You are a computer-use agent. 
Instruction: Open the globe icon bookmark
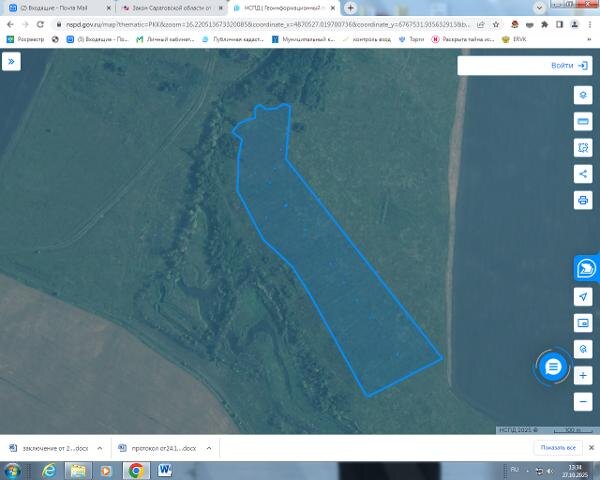[x=55, y=39]
